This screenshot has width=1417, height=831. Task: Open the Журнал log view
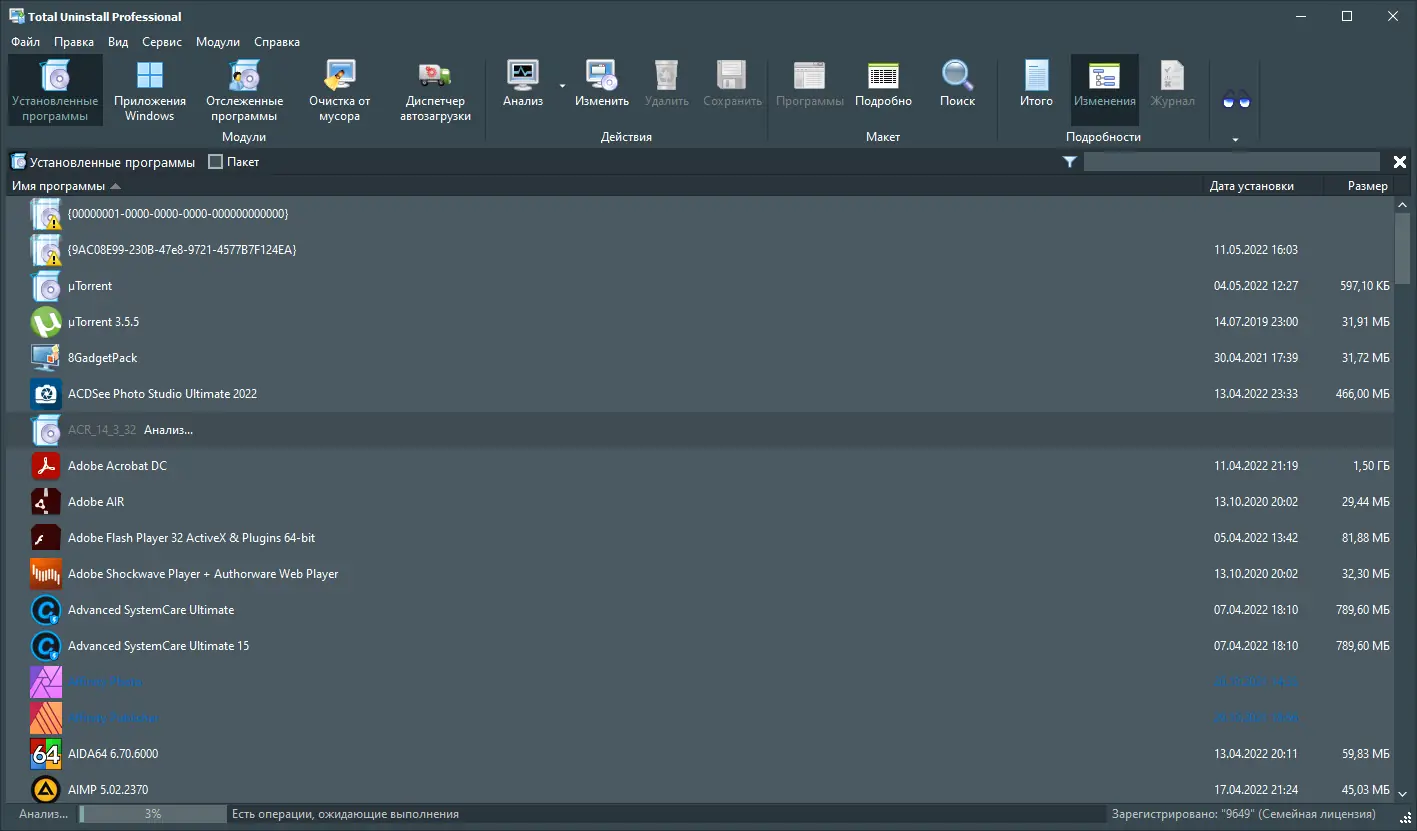click(1172, 84)
